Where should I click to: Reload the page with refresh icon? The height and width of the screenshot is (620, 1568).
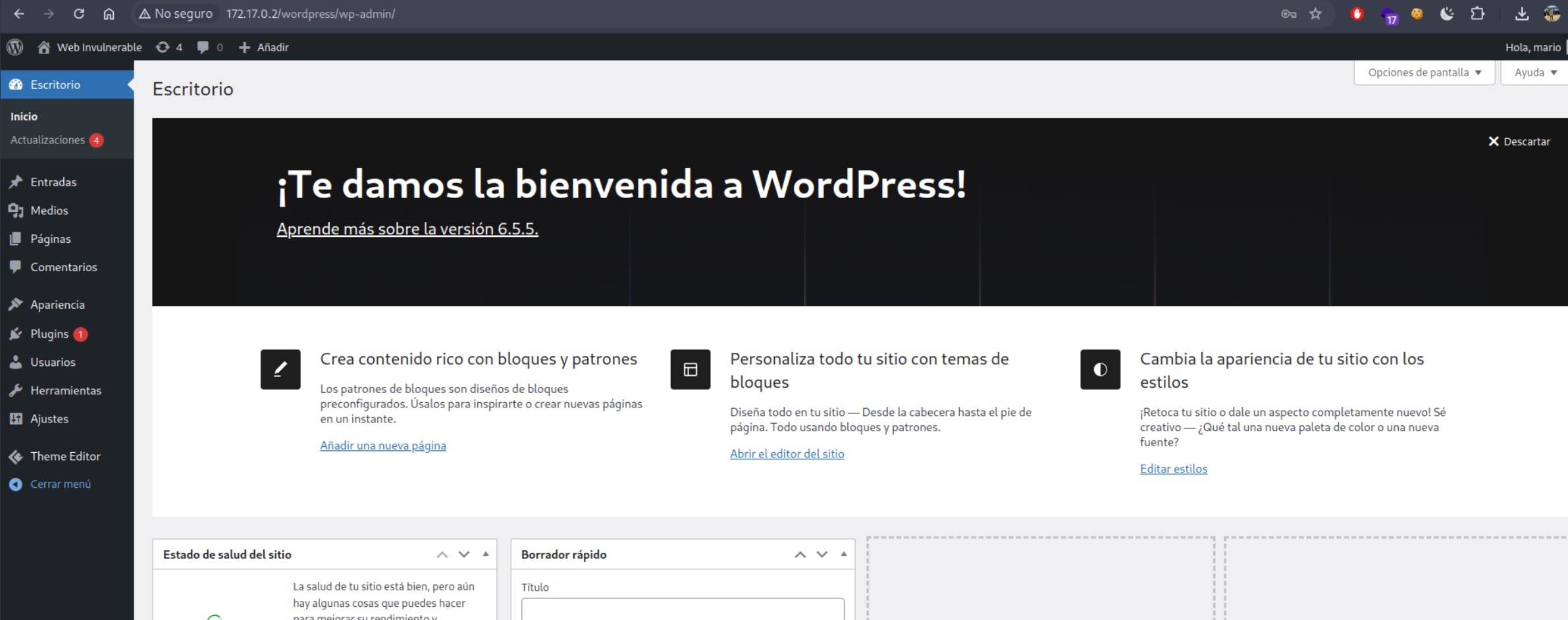coord(79,14)
